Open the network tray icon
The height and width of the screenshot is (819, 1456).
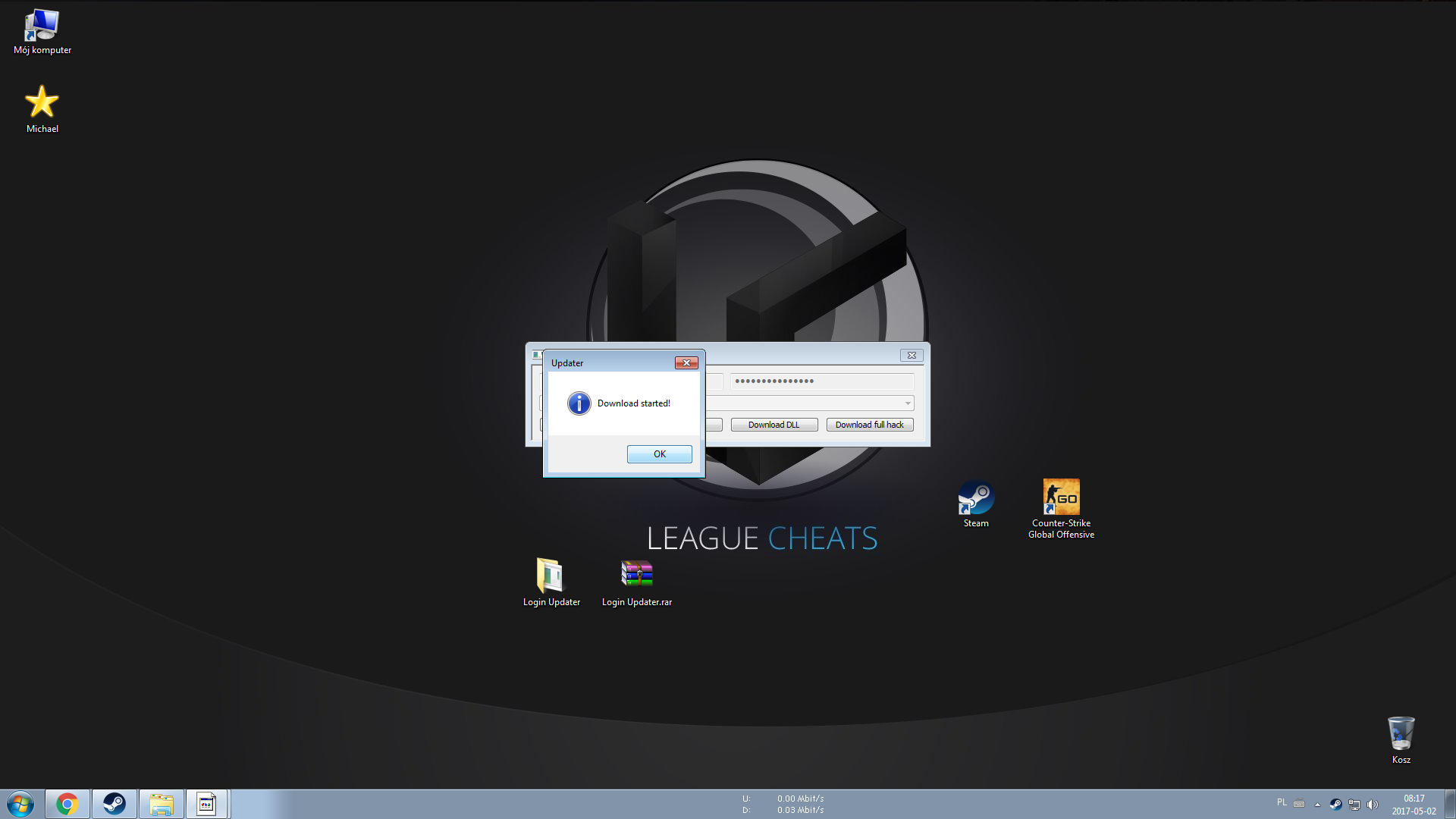[1354, 805]
